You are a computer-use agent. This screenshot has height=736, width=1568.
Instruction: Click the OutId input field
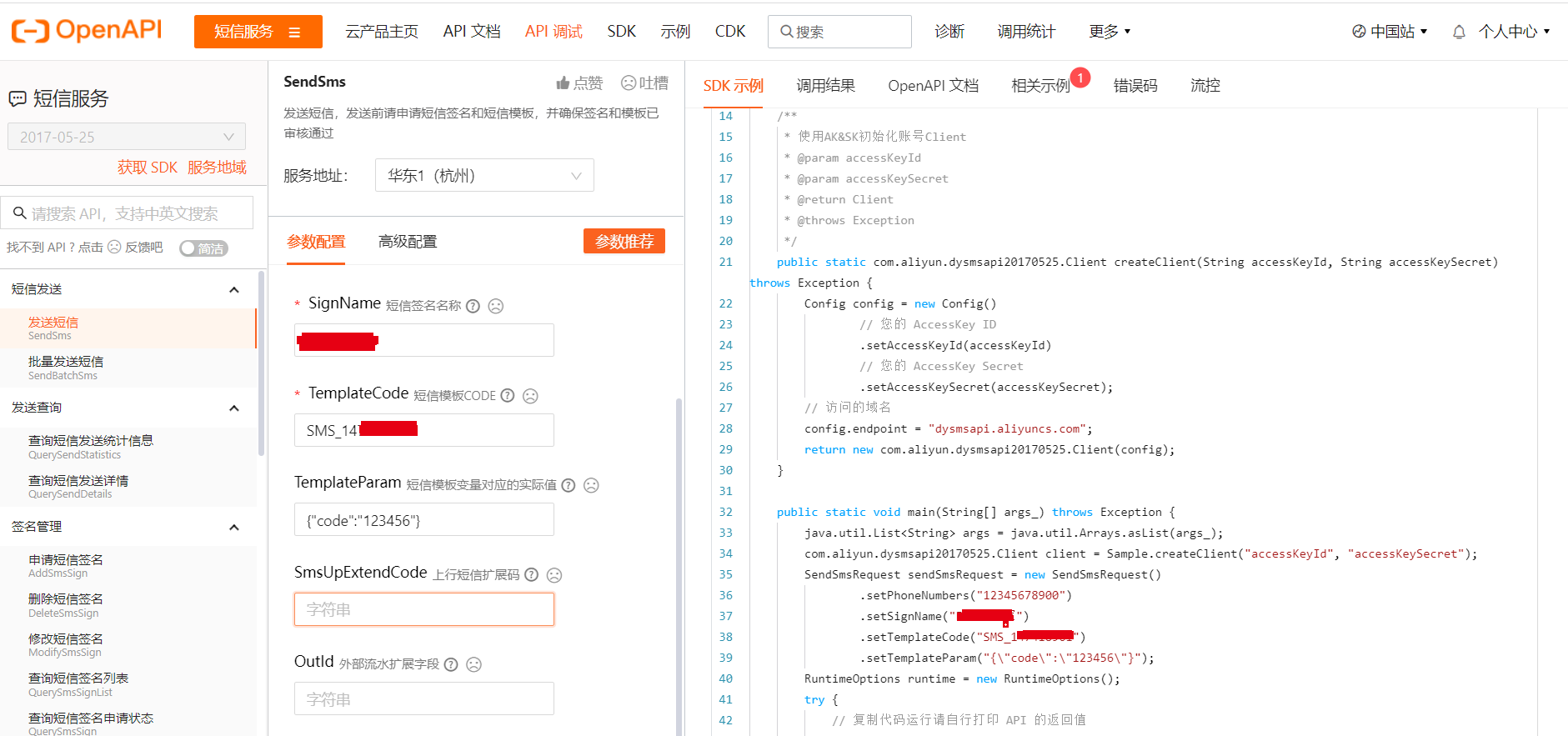424,698
